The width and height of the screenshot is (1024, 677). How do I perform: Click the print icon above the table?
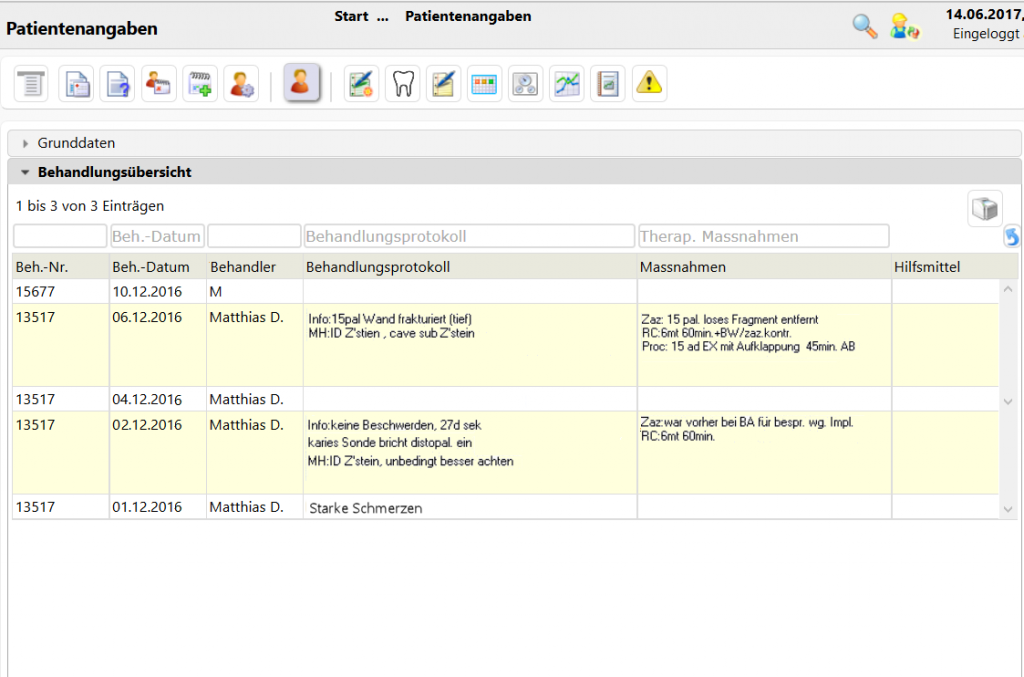985,209
